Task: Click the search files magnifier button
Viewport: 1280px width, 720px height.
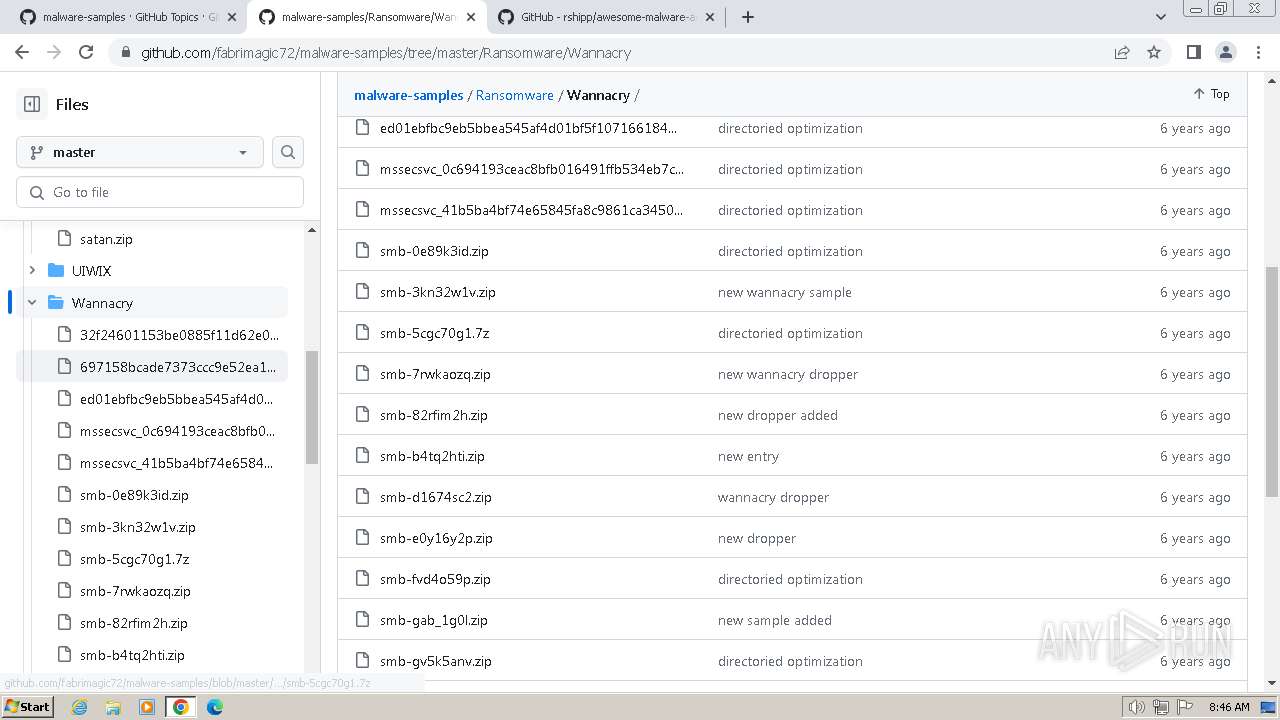Action: pos(288,152)
